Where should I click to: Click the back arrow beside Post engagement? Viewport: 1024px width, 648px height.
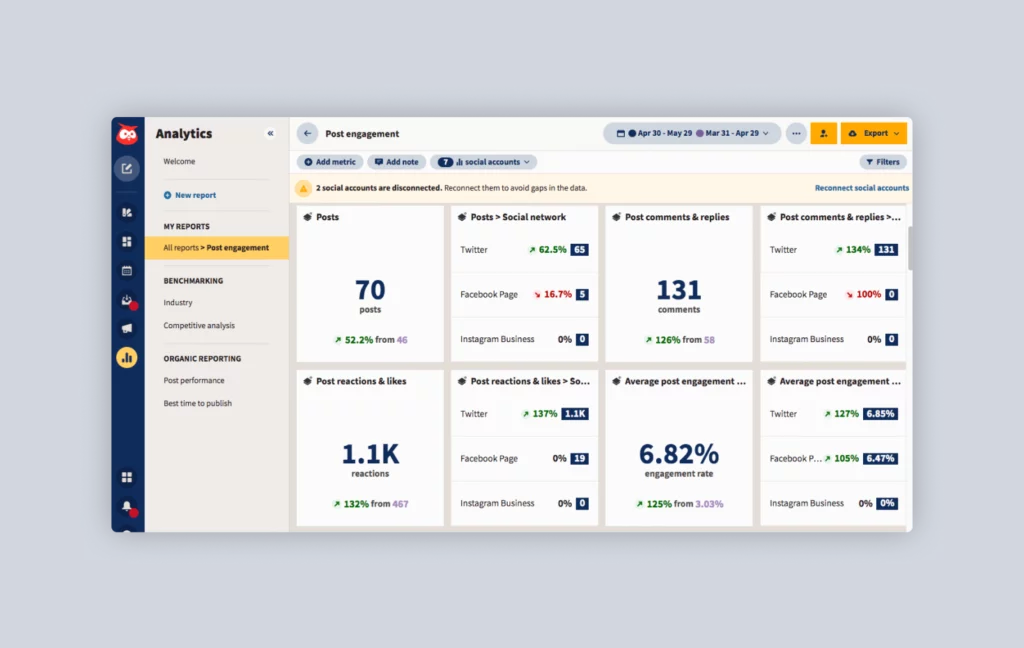(x=308, y=133)
